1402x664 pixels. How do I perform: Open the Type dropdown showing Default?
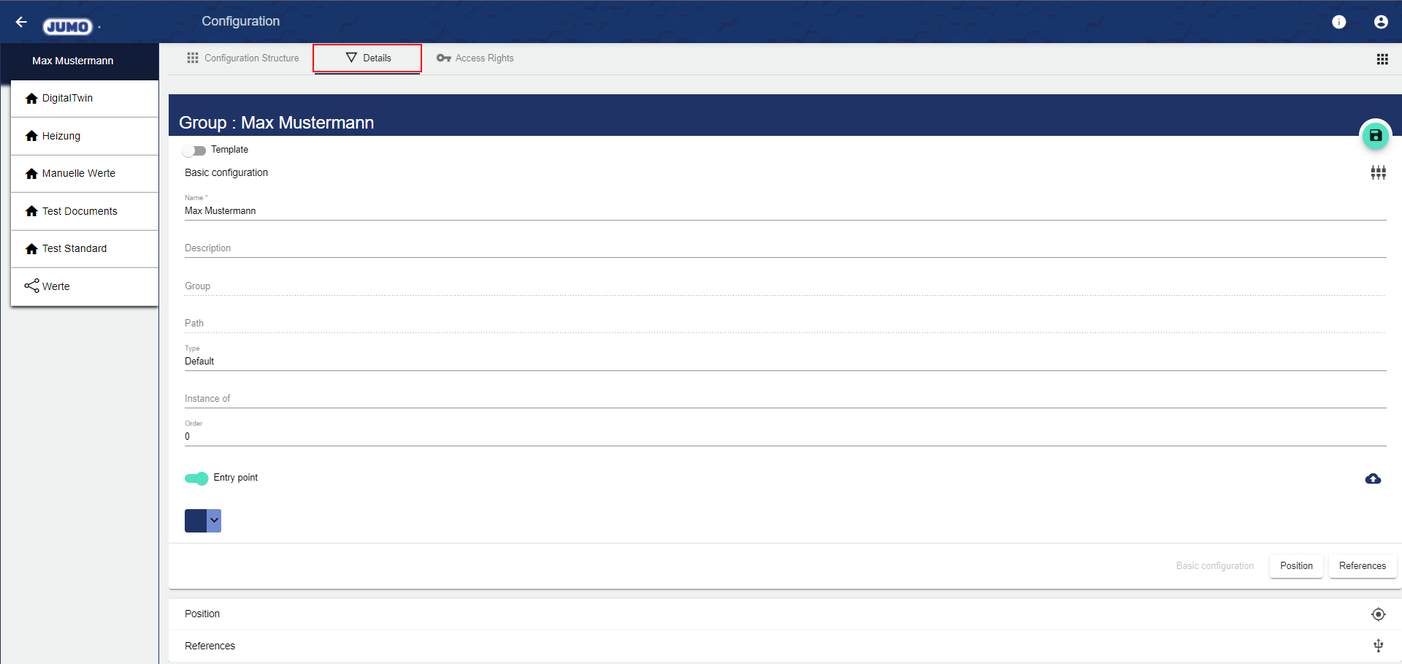pyautogui.click(x=784, y=361)
